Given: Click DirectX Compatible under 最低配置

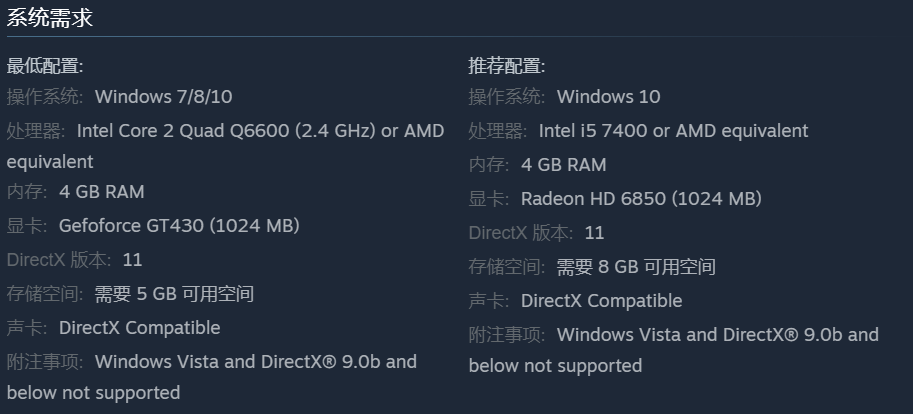Looking at the screenshot, I should (139, 327).
